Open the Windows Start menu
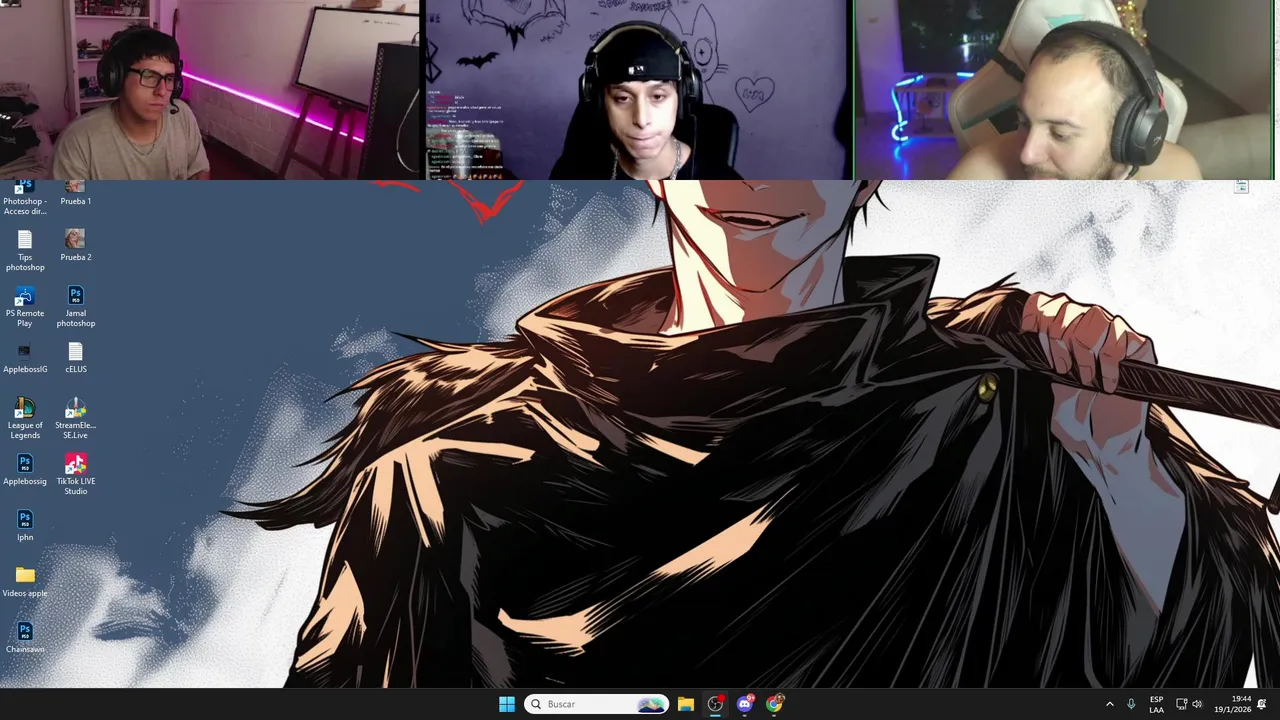The width and height of the screenshot is (1280, 720). [507, 704]
